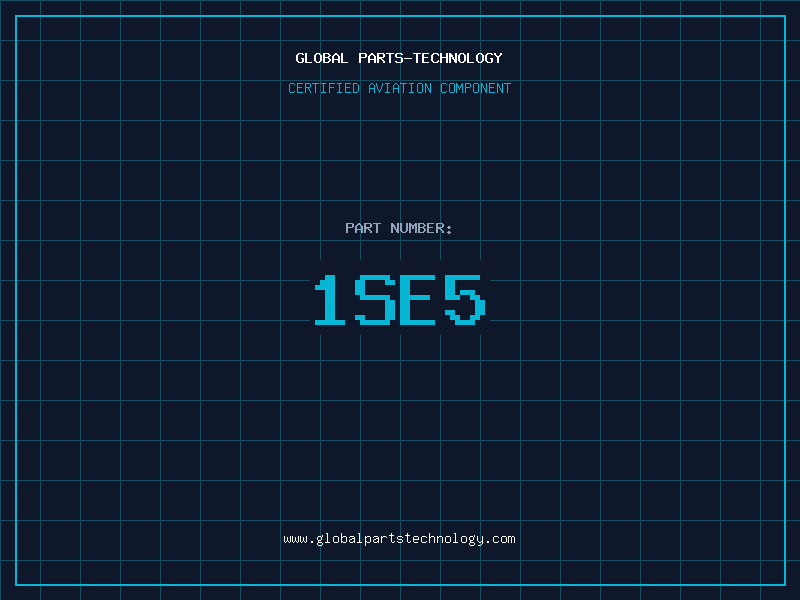Click the word PART in the label
The image size is (800, 600).
(363, 228)
